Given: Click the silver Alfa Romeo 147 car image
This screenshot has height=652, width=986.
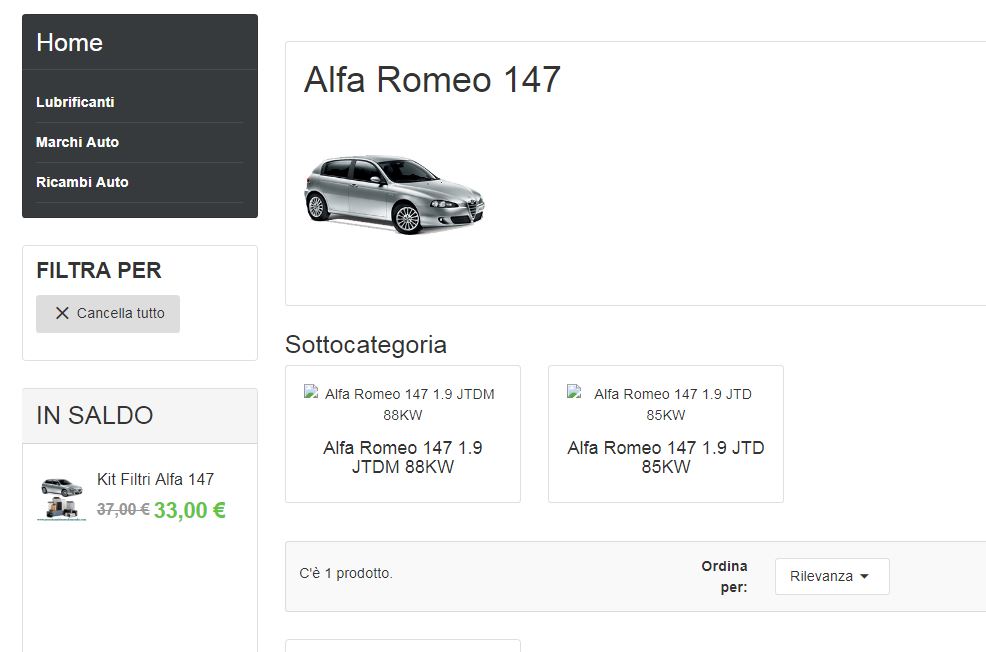Looking at the screenshot, I should pos(394,195).
